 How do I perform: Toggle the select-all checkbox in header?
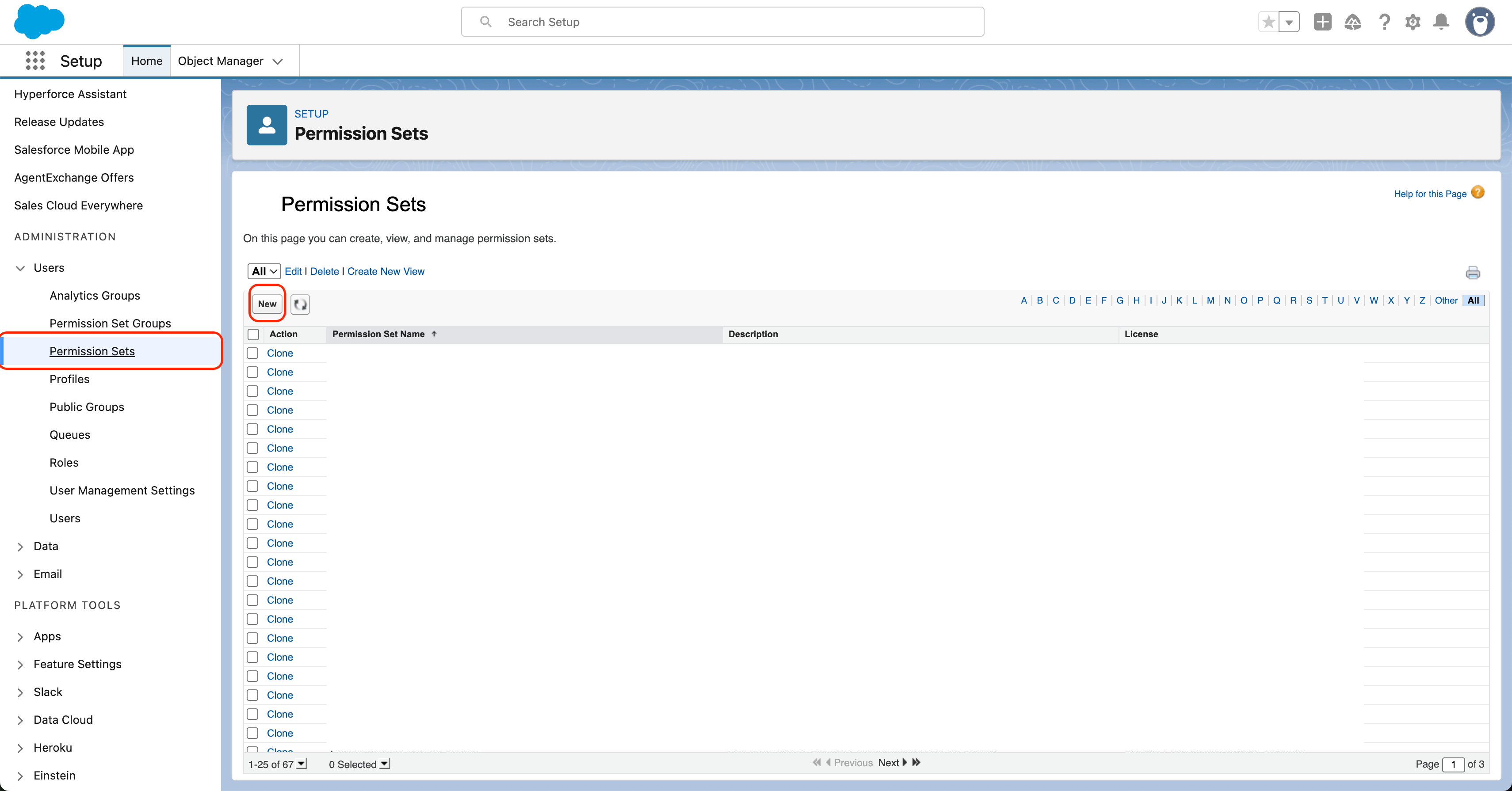253,335
